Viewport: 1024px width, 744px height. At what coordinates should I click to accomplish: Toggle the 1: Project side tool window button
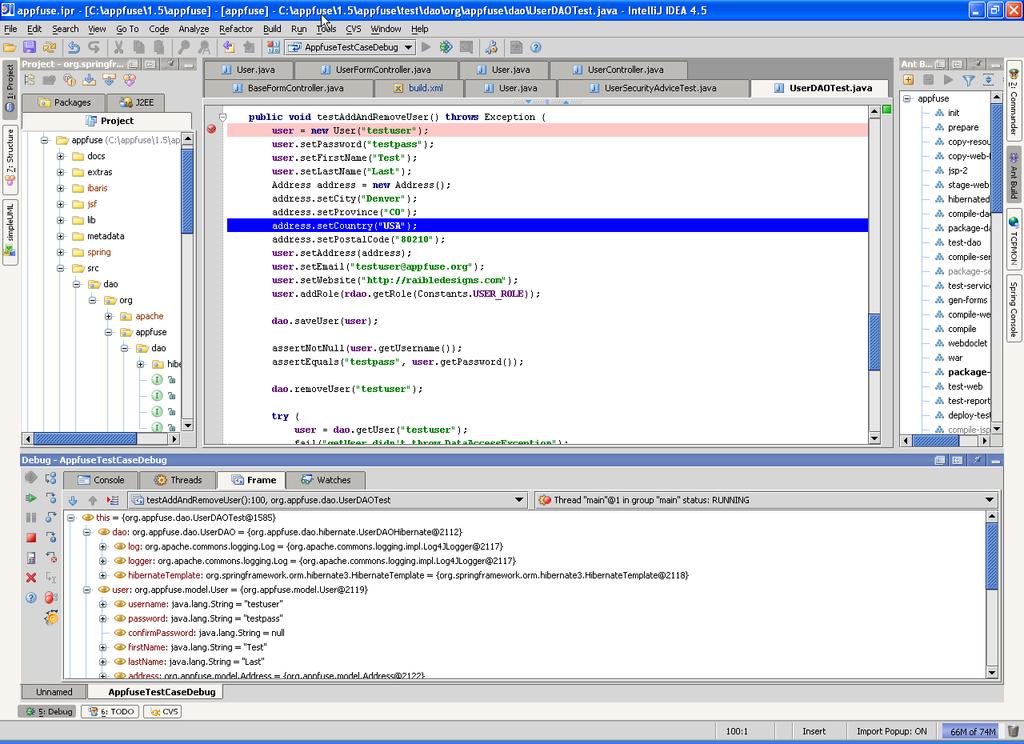(10, 89)
